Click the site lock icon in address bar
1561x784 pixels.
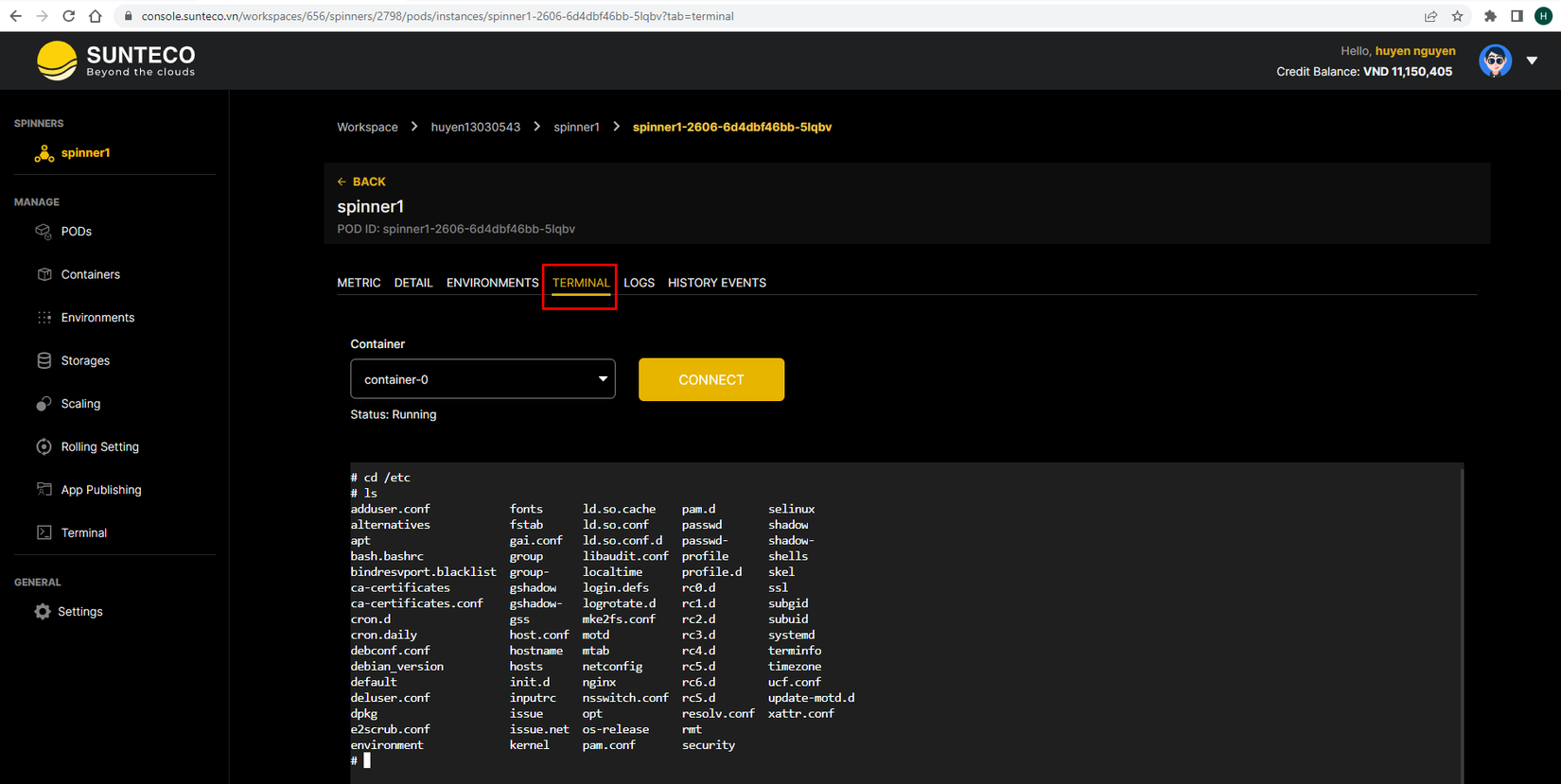click(128, 16)
